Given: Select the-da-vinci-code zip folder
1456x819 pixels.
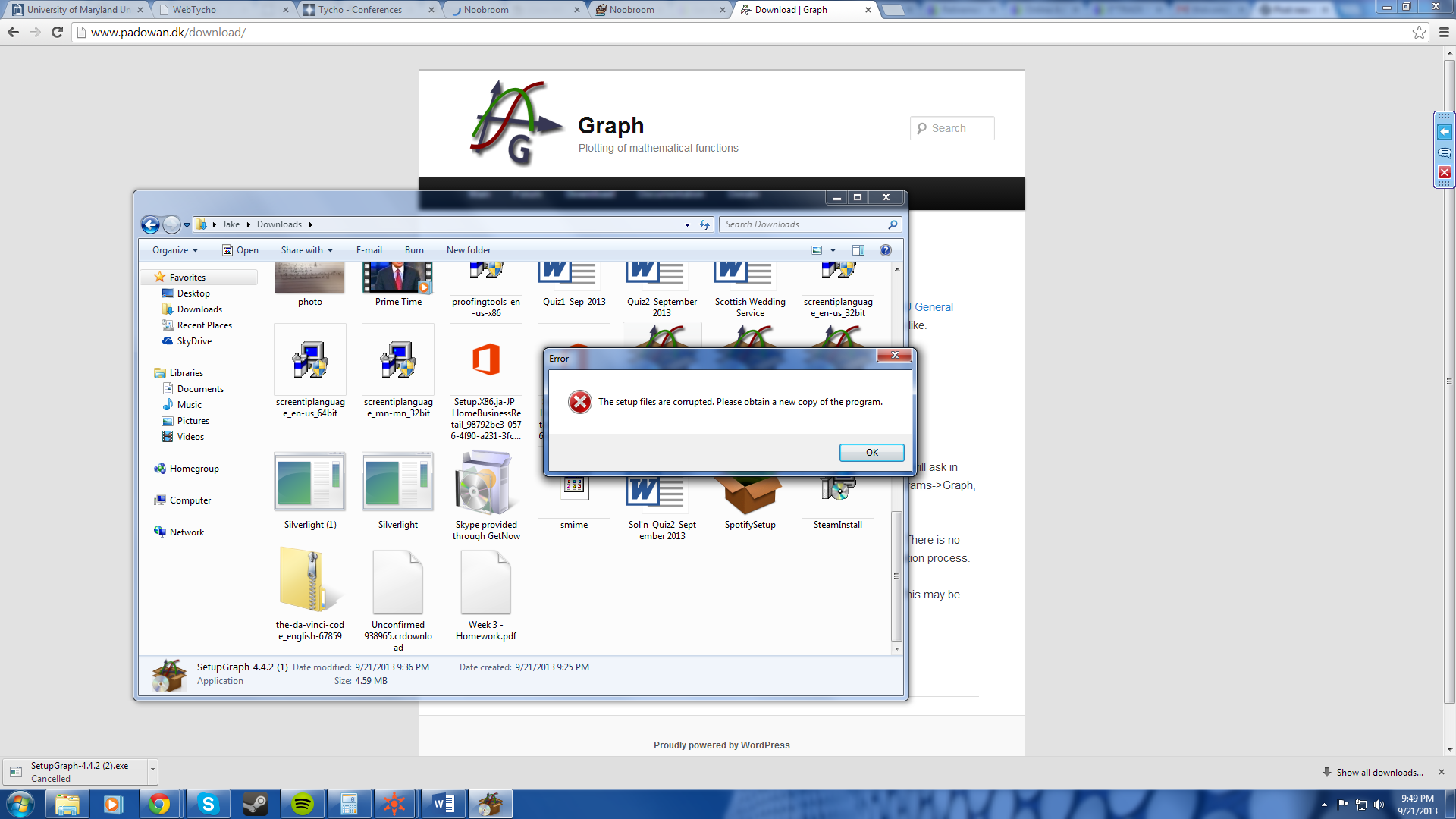Looking at the screenshot, I should pyautogui.click(x=310, y=581).
